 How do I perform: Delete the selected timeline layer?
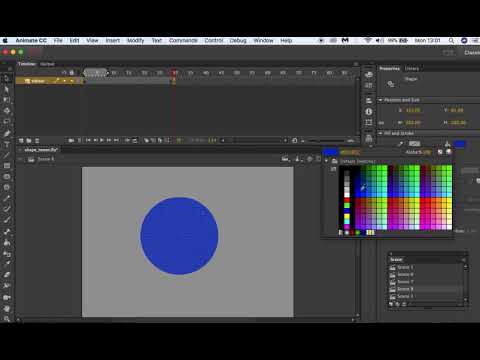[x=37, y=141]
